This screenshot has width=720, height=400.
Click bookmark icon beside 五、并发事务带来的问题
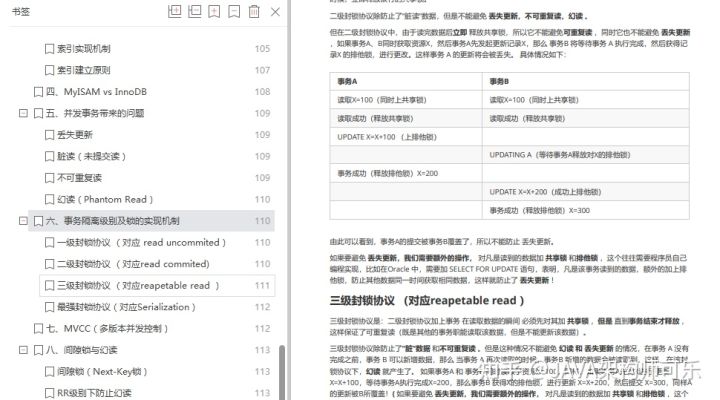[39, 113]
